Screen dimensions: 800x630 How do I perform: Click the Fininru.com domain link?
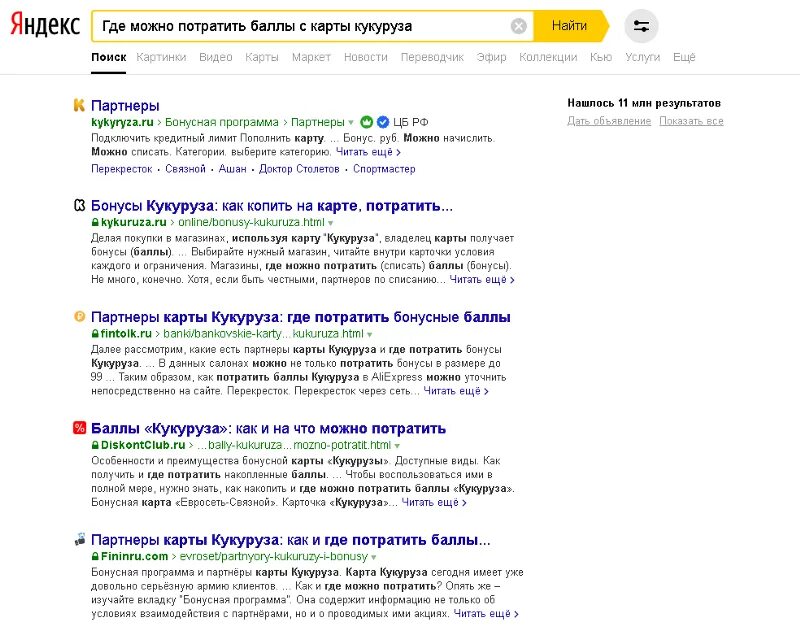pos(134,556)
